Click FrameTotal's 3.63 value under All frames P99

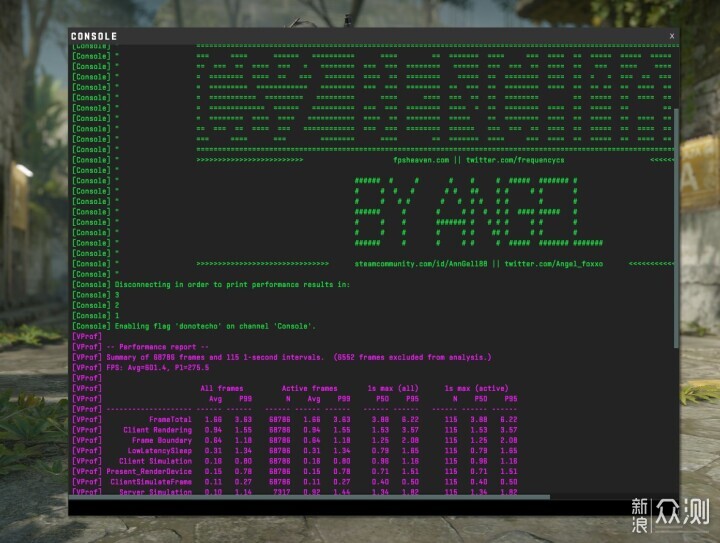click(243, 420)
